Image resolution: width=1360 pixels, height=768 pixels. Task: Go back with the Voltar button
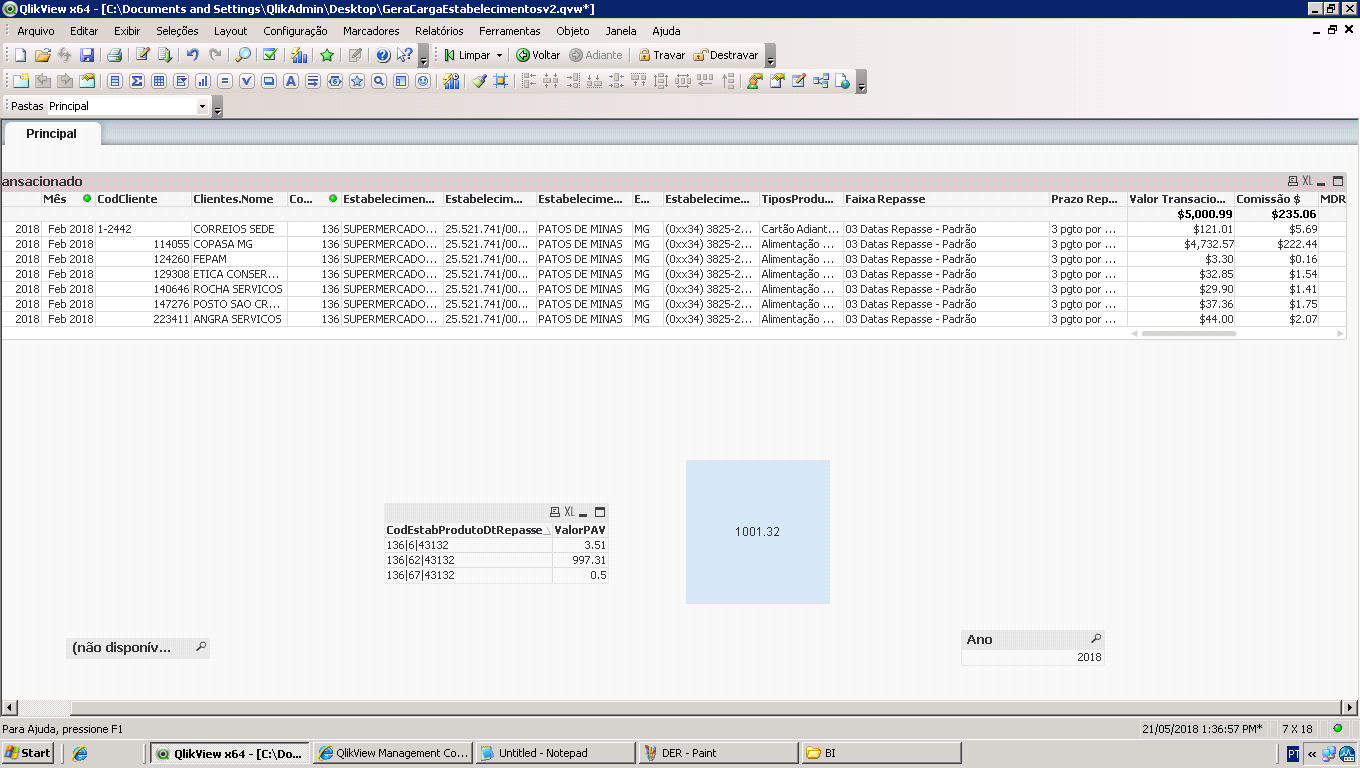point(538,55)
